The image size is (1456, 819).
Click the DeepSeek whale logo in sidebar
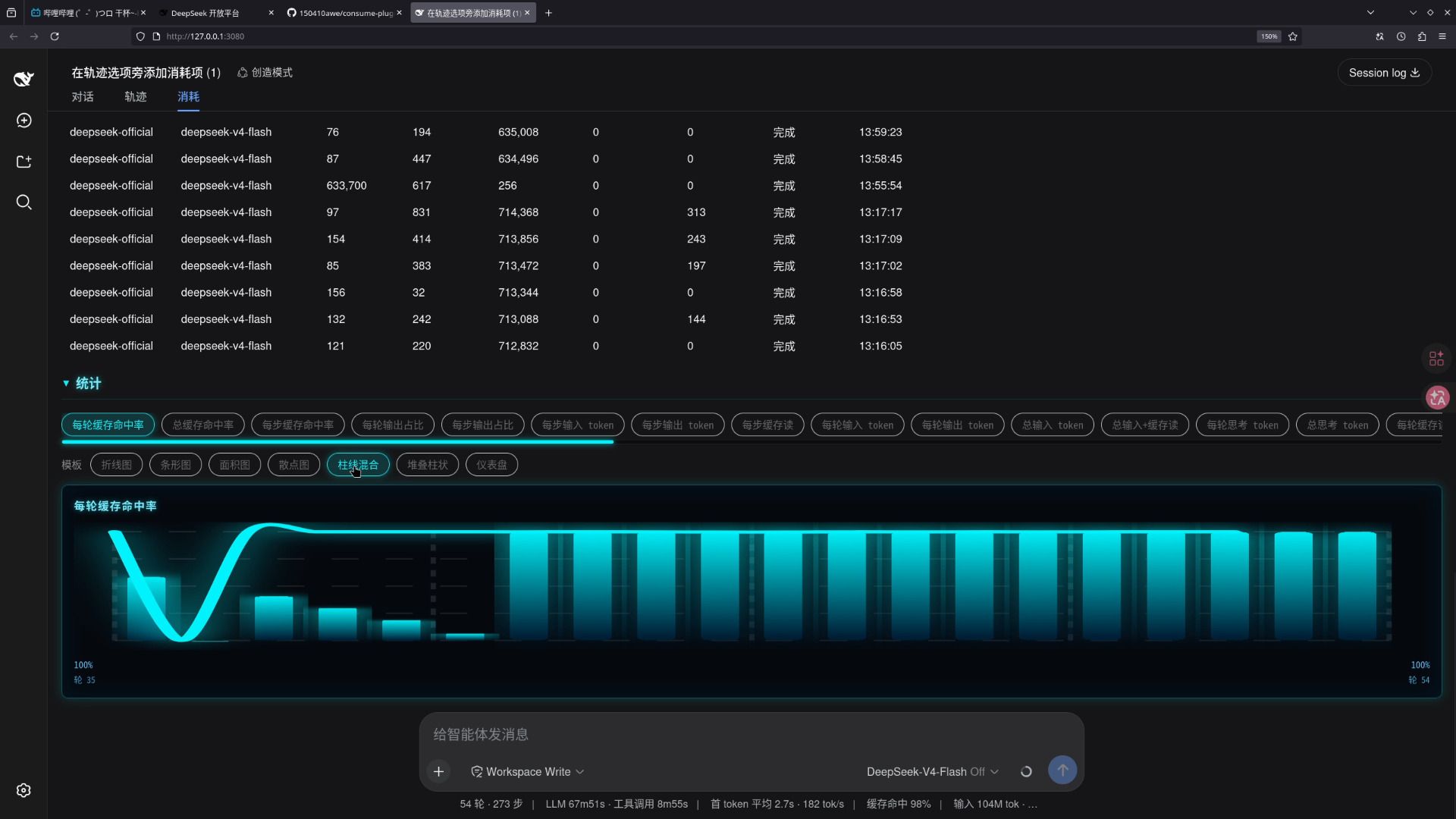(24, 79)
